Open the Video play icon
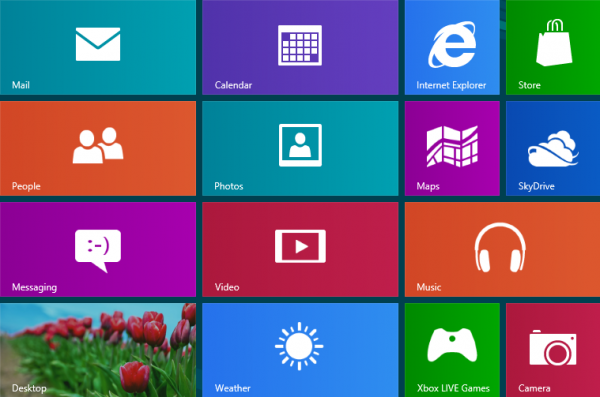The image size is (600, 397). click(300, 246)
